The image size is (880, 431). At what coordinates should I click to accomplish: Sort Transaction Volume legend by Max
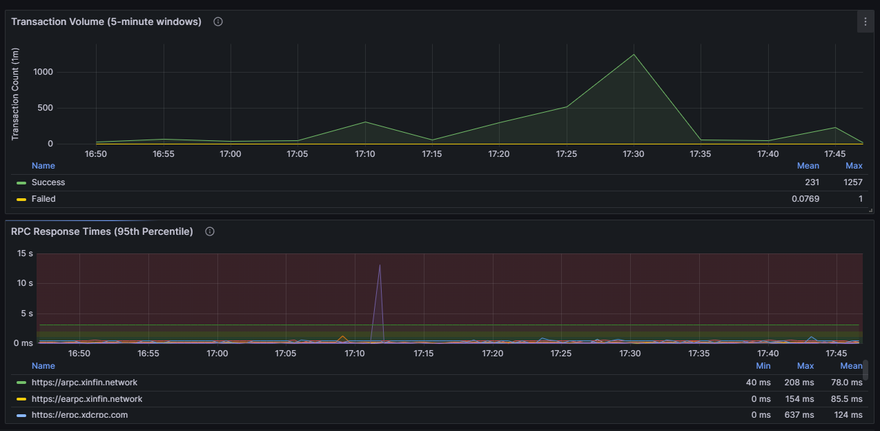coord(853,166)
